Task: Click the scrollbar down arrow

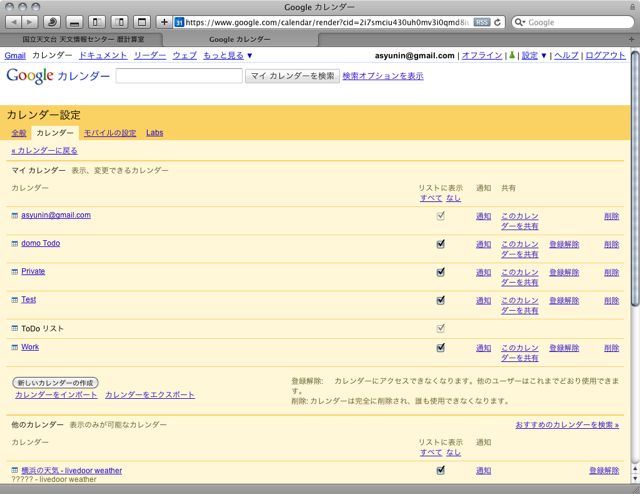Action: tap(635, 478)
